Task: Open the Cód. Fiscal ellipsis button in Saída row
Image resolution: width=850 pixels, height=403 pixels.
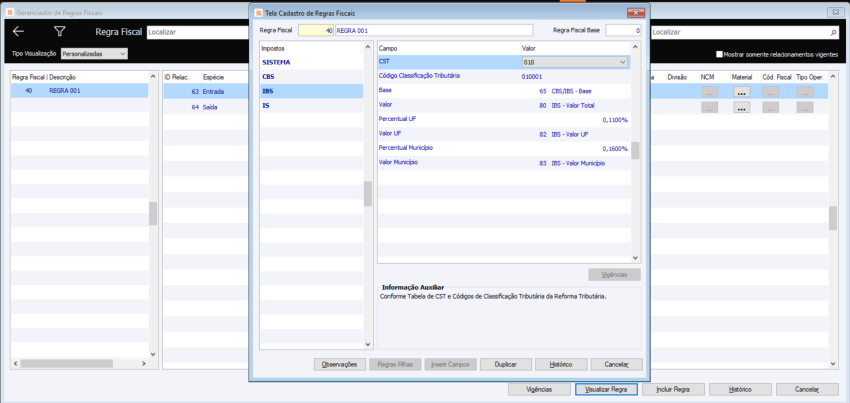Action: click(x=771, y=107)
